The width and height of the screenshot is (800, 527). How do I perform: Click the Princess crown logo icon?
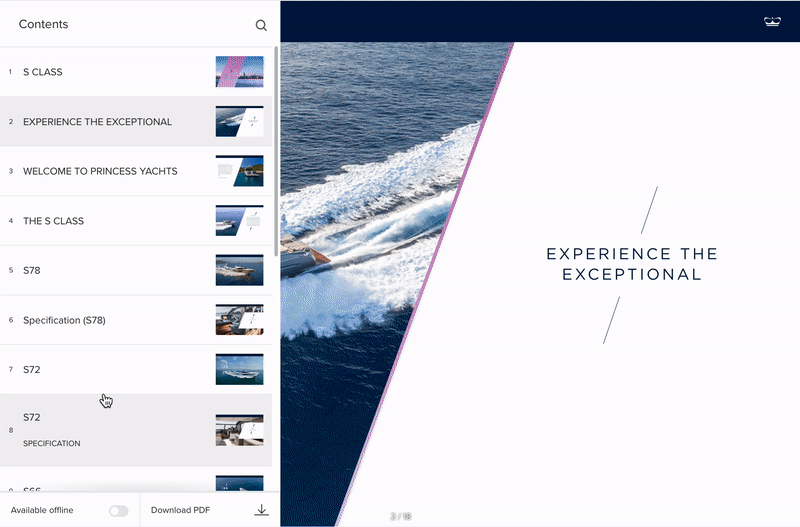click(772, 21)
